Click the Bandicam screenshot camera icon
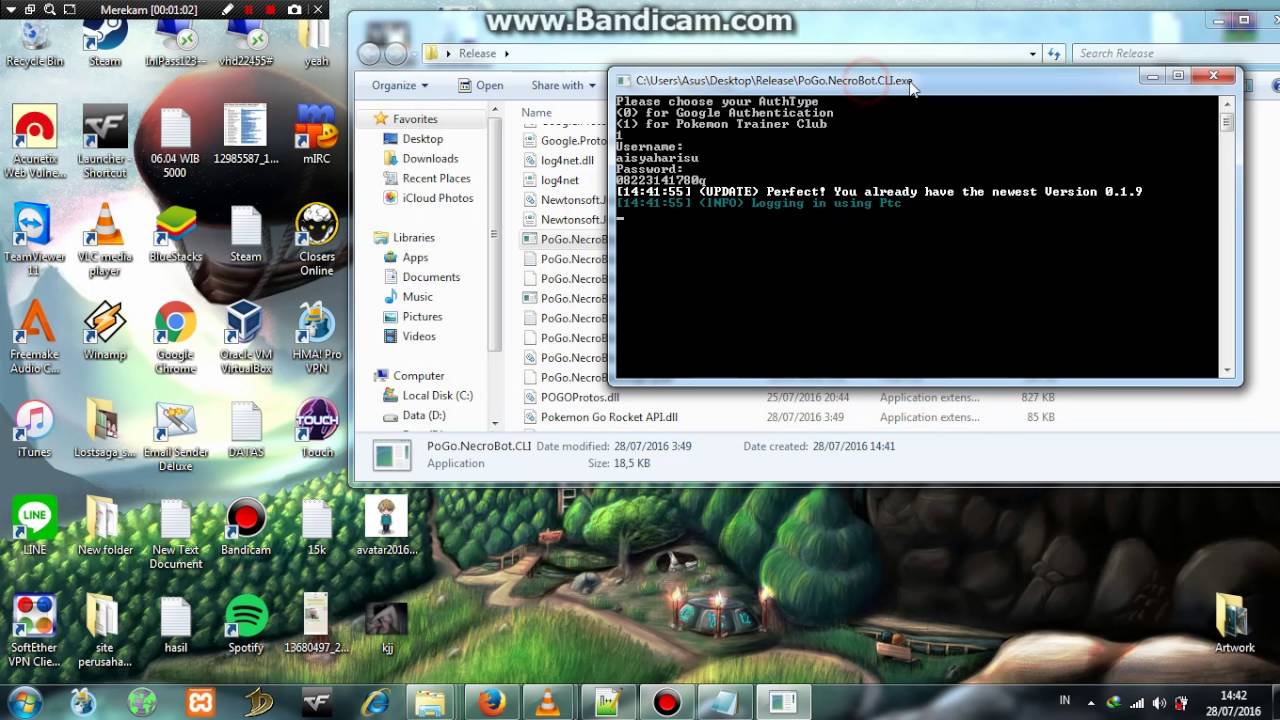This screenshot has width=1280, height=720. (x=294, y=10)
